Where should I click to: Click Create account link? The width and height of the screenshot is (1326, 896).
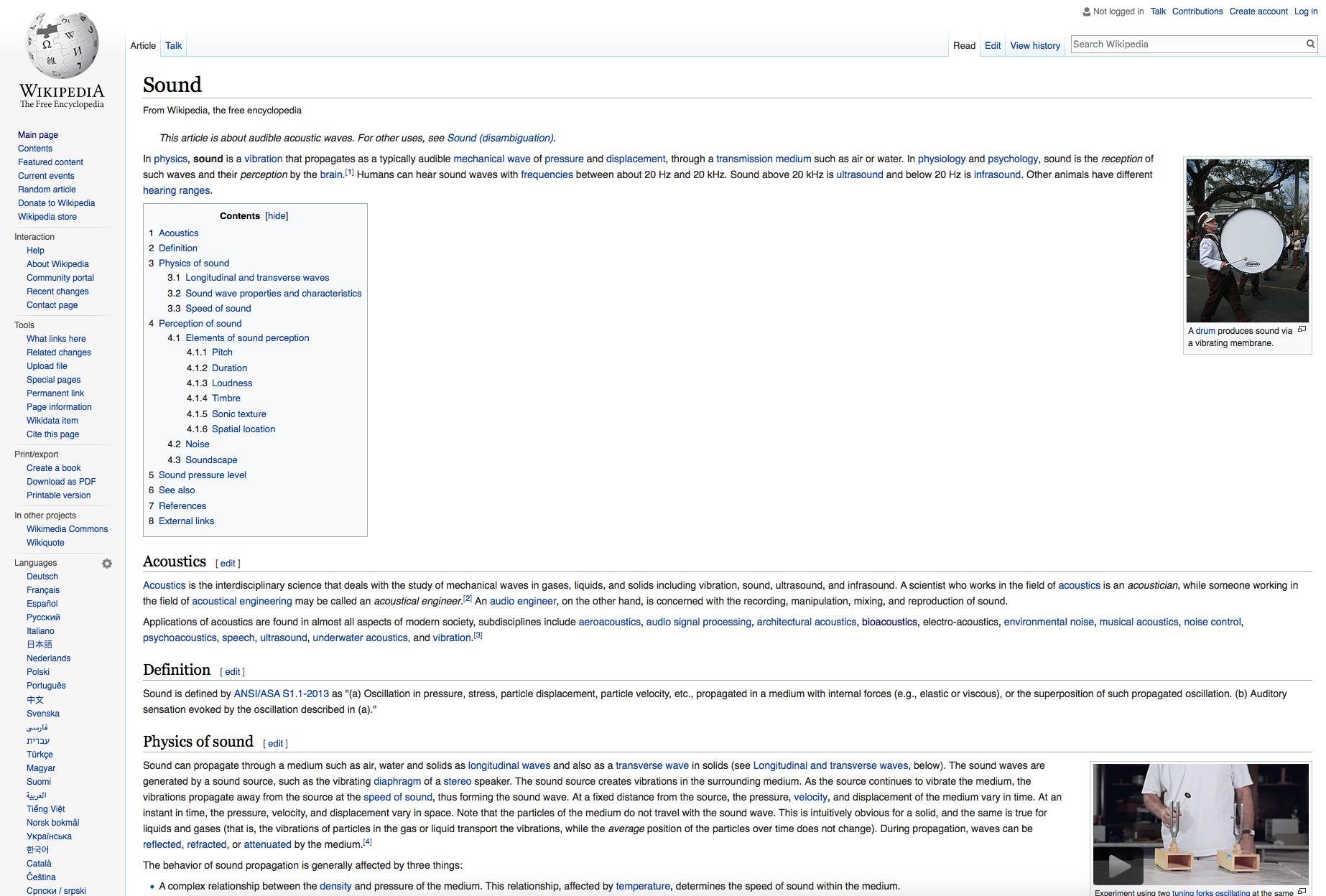coord(1258,11)
